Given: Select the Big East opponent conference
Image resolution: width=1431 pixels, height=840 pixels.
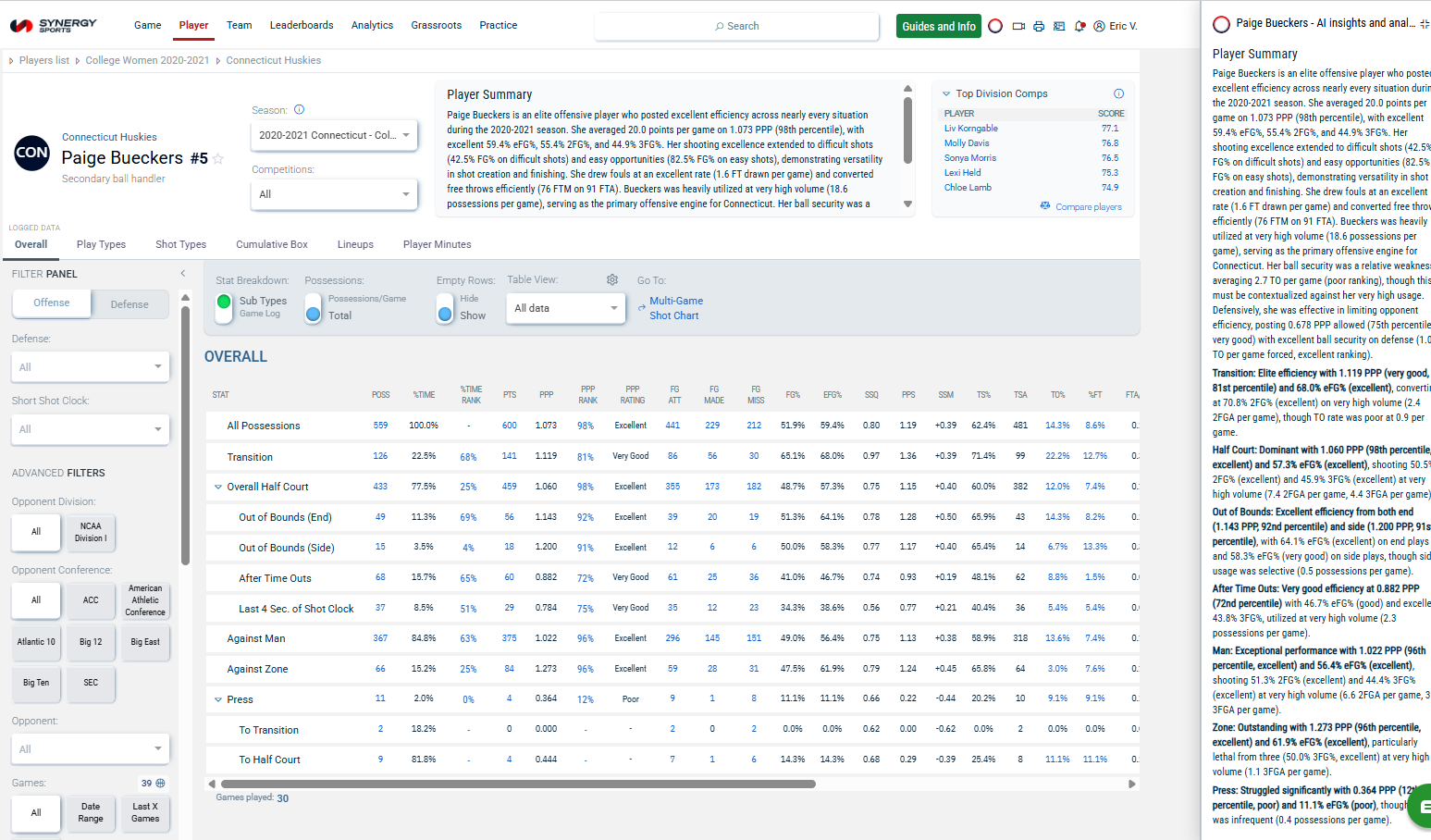Looking at the screenshot, I should click(x=145, y=642).
